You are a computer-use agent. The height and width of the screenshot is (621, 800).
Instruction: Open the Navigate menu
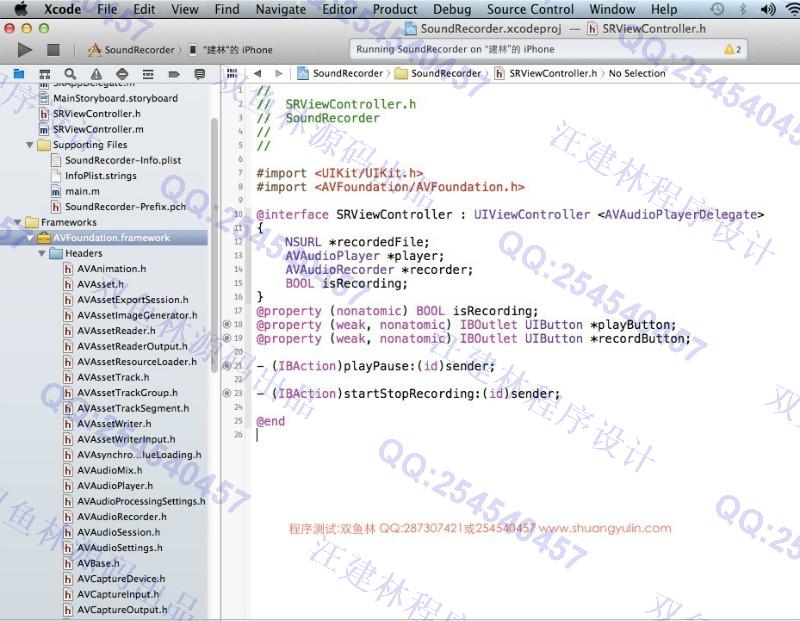(x=281, y=9)
